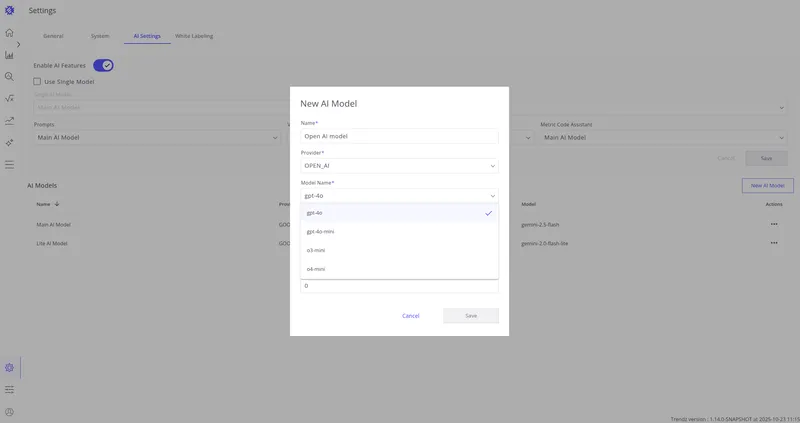Choose o3-mini from the model list
This screenshot has height=423, width=800.
399,250
